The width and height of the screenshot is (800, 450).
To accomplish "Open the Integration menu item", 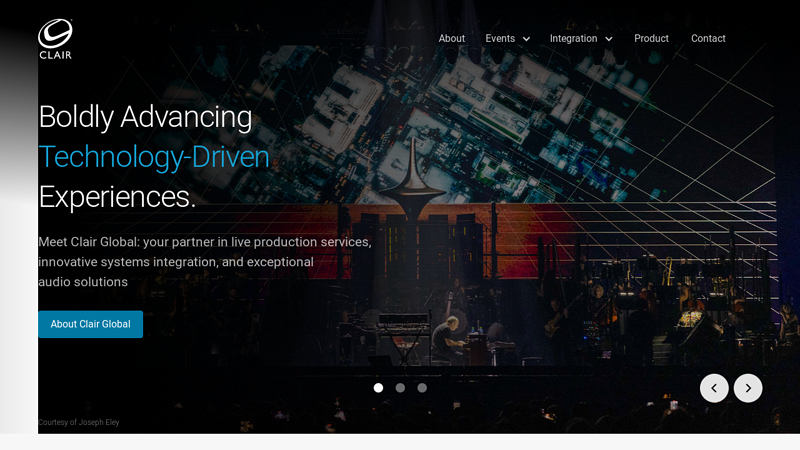I will coord(573,38).
